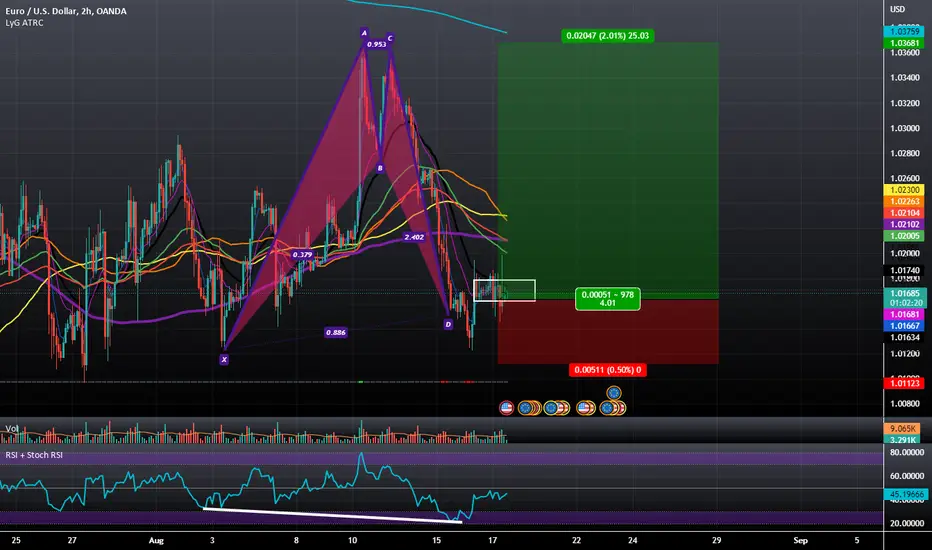The width and height of the screenshot is (932, 550).
Task: Click the green 1.02005 price tag
Action: [x=904, y=236]
